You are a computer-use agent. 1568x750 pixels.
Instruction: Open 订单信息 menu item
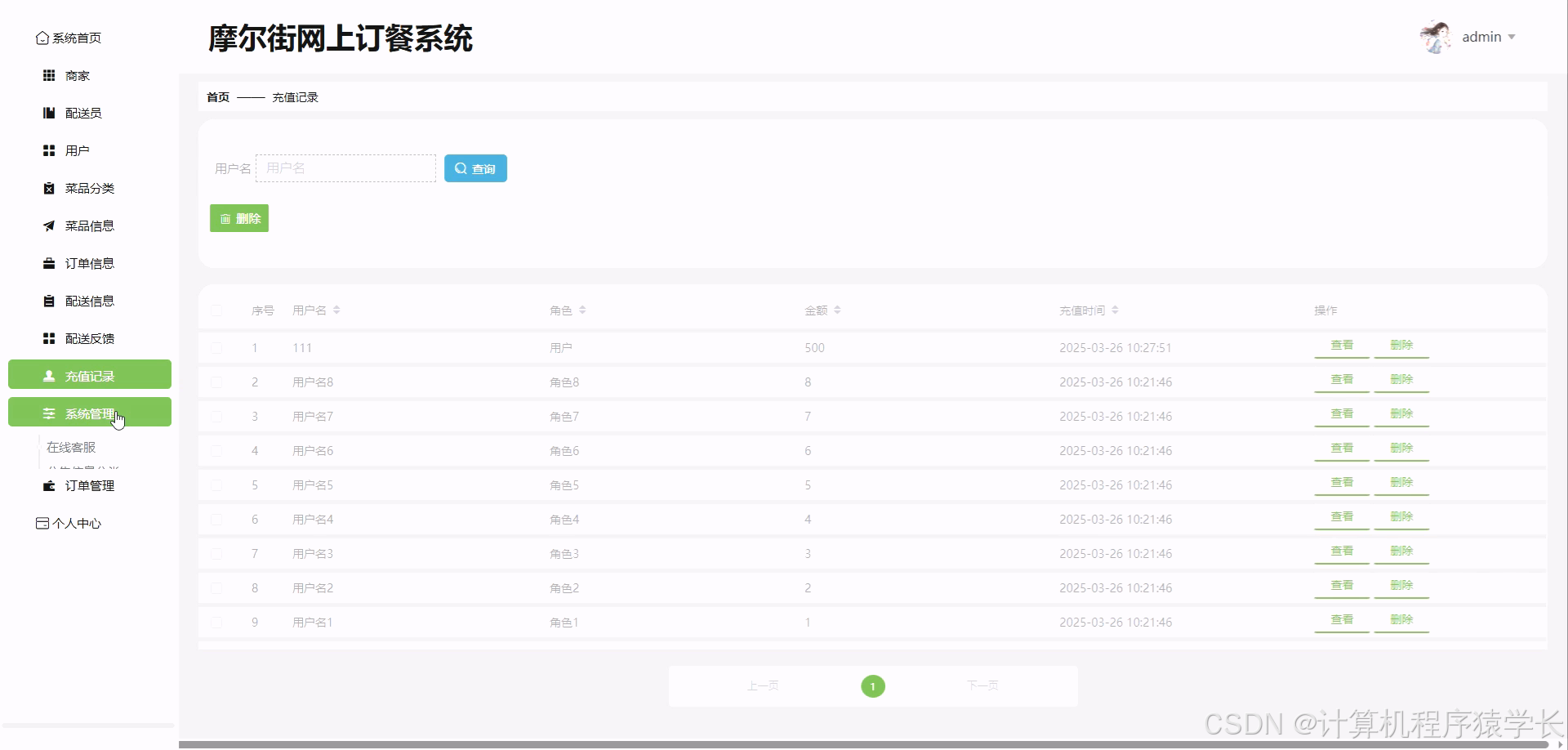tap(90, 264)
